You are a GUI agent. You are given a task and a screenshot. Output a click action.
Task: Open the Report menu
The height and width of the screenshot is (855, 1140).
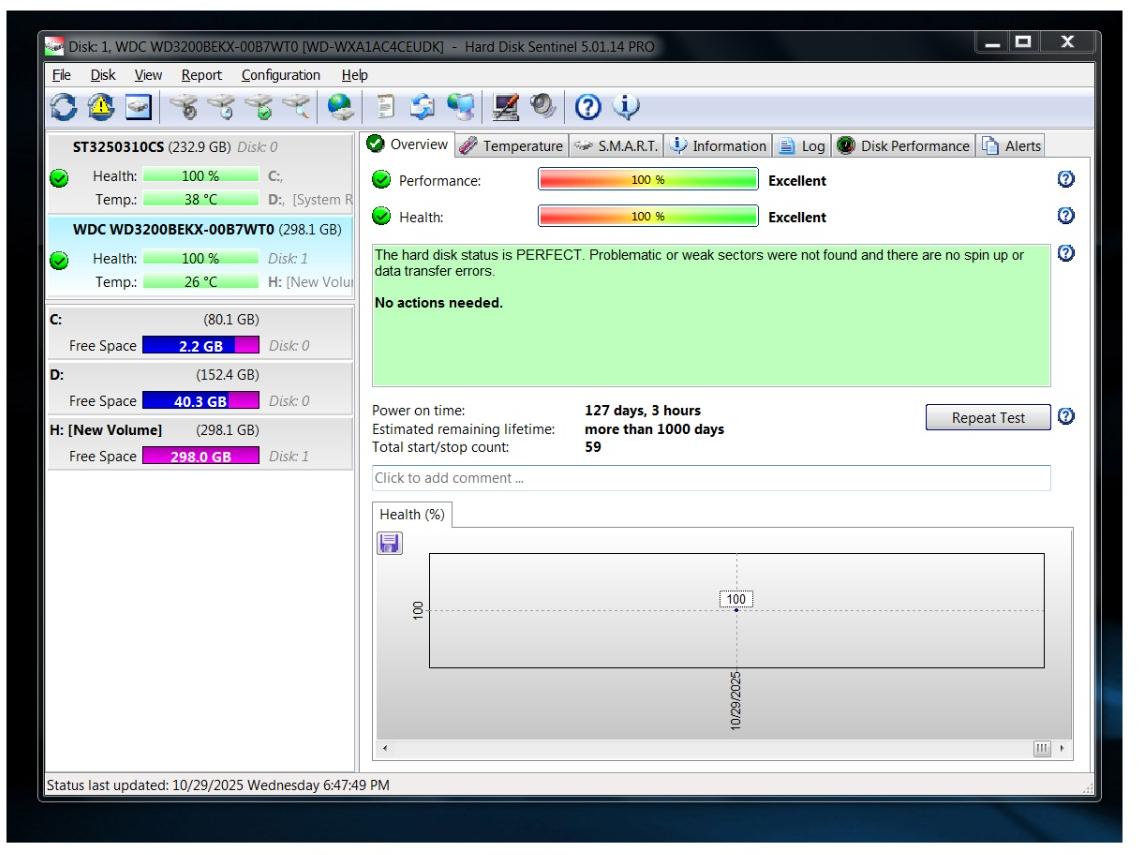coord(200,75)
